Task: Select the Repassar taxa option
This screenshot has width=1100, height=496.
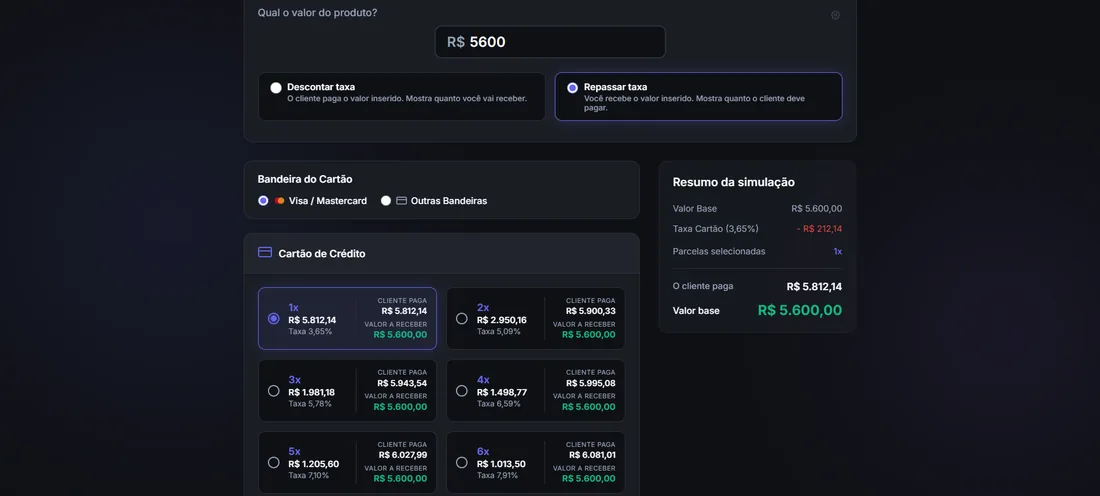Action: pyautogui.click(x=699, y=96)
